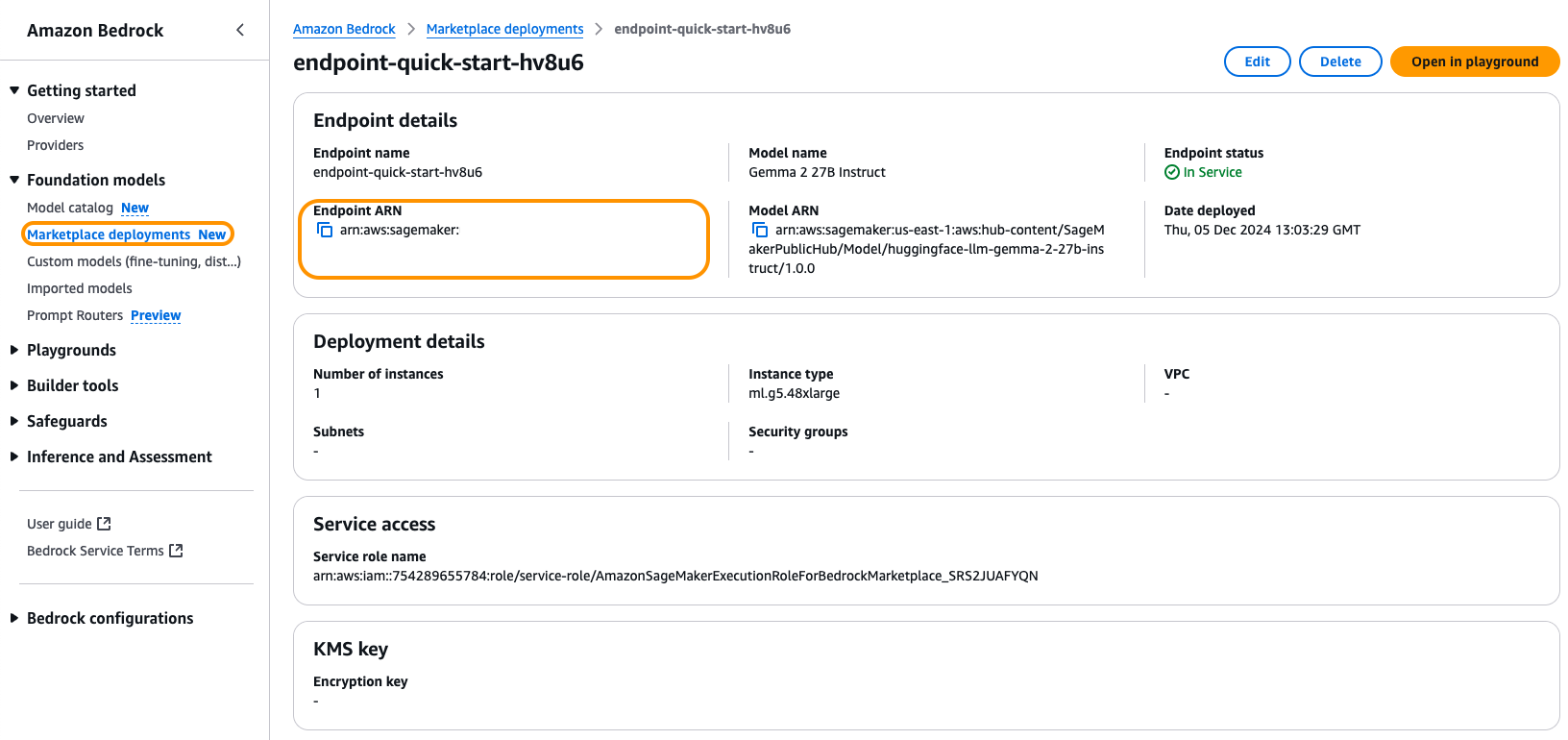Viewport: 1568px width, 740px height.
Task: Collapse the Foundation models section
Action: click(x=14, y=180)
